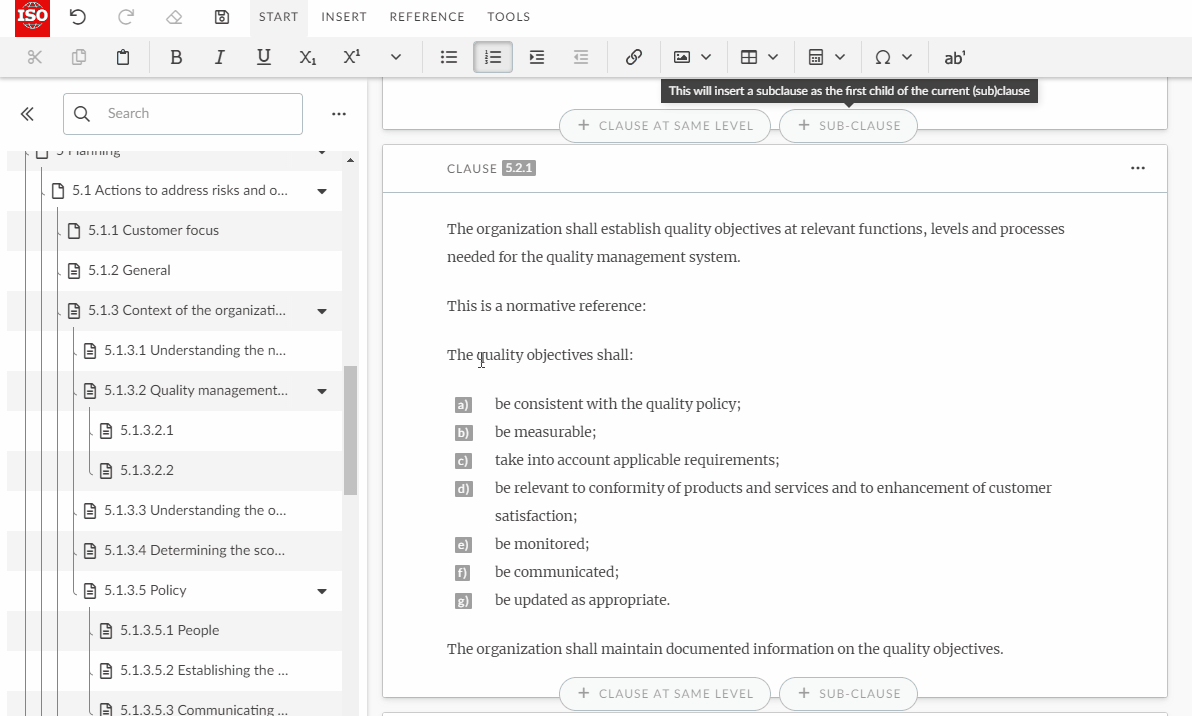Switch to the INSERT tab
The image size is (1192, 716).
point(344,17)
